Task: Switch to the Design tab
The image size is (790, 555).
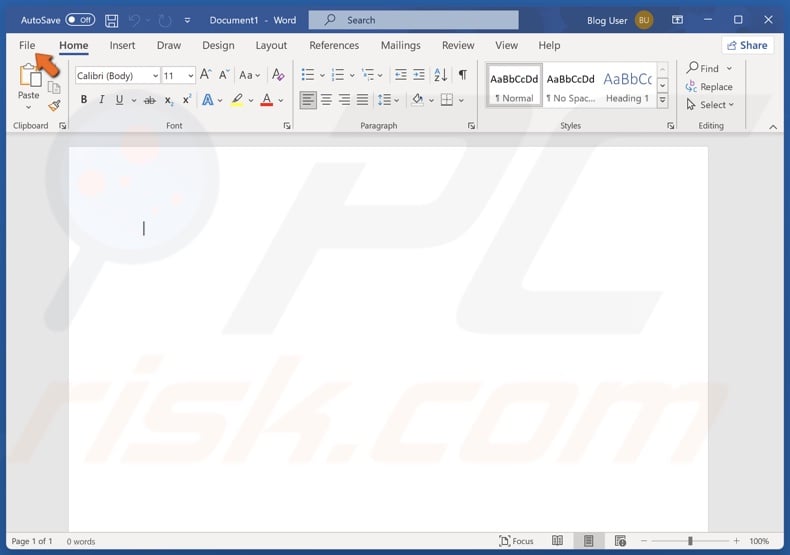Action: (x=218, y=45)
